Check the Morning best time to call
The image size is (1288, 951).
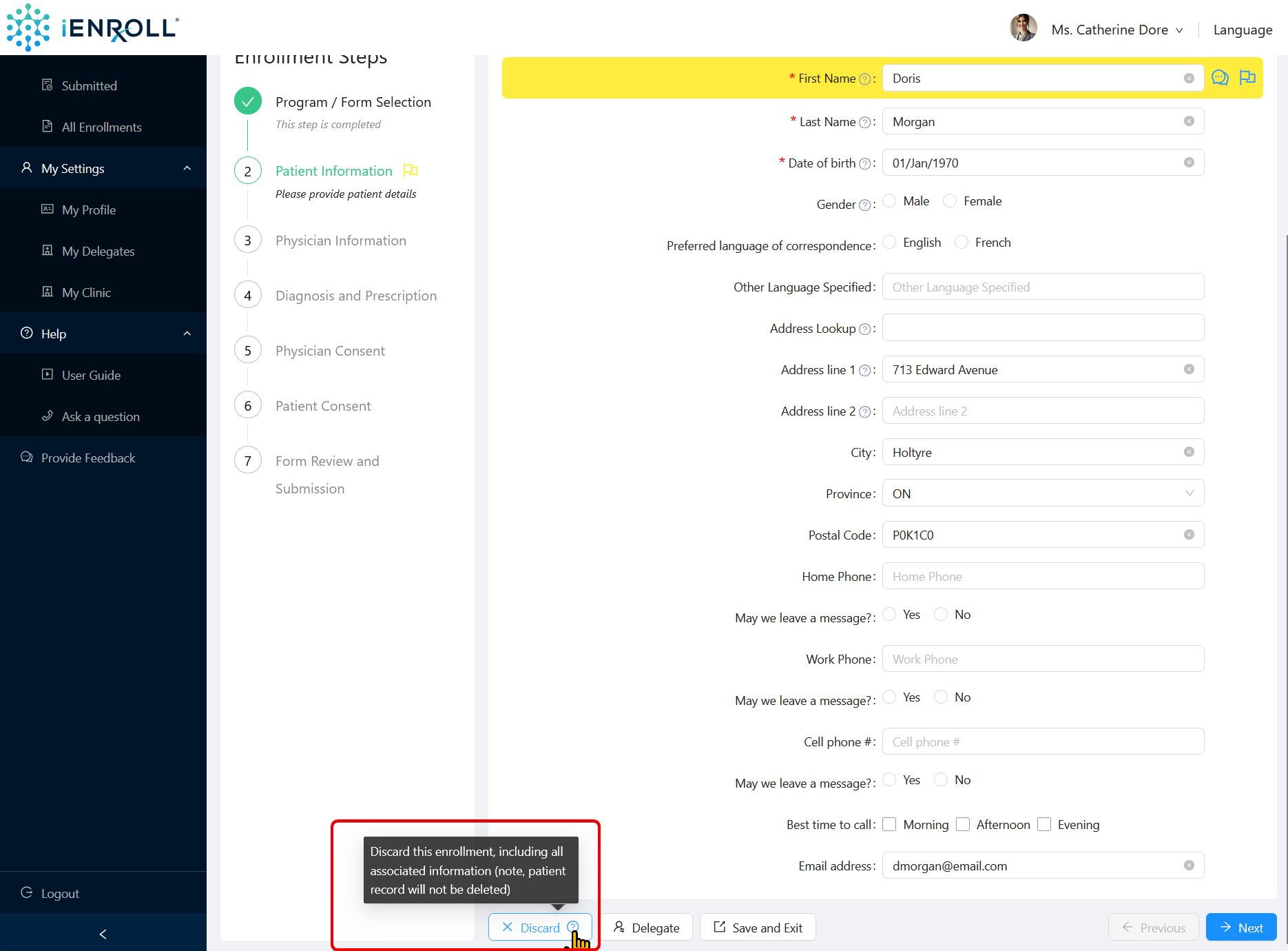click(x=890, y=824)
